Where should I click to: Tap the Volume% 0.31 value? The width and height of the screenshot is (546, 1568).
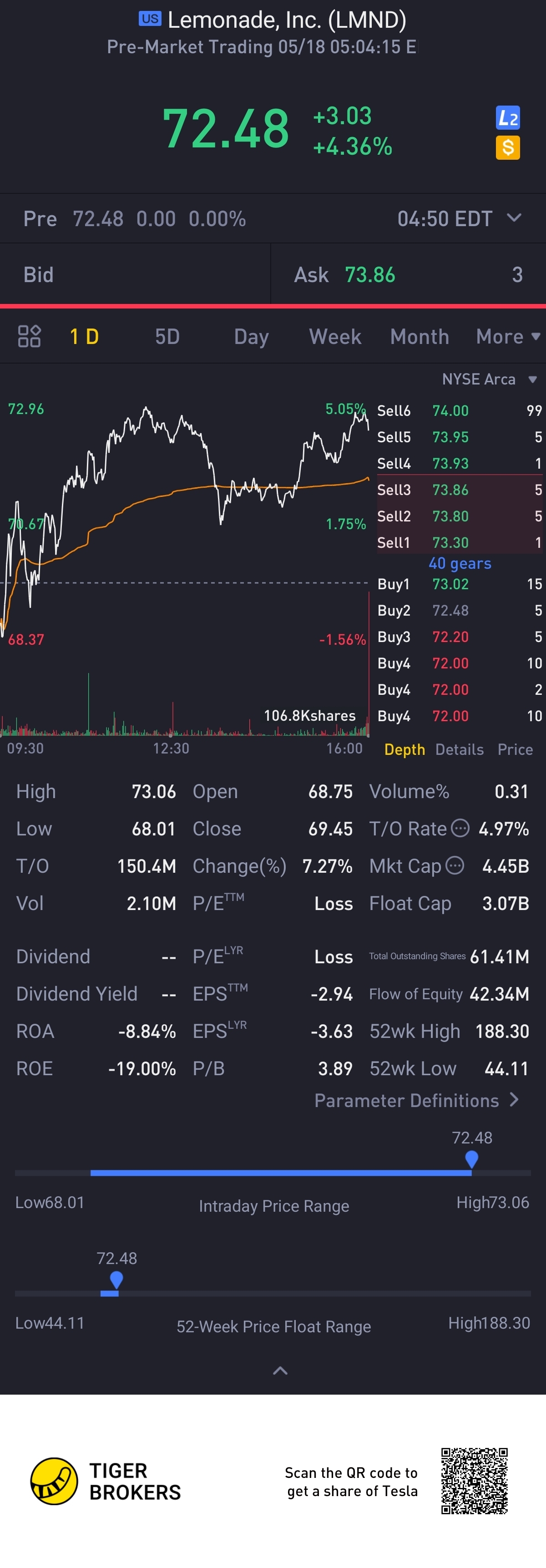(x=511, y=791)
